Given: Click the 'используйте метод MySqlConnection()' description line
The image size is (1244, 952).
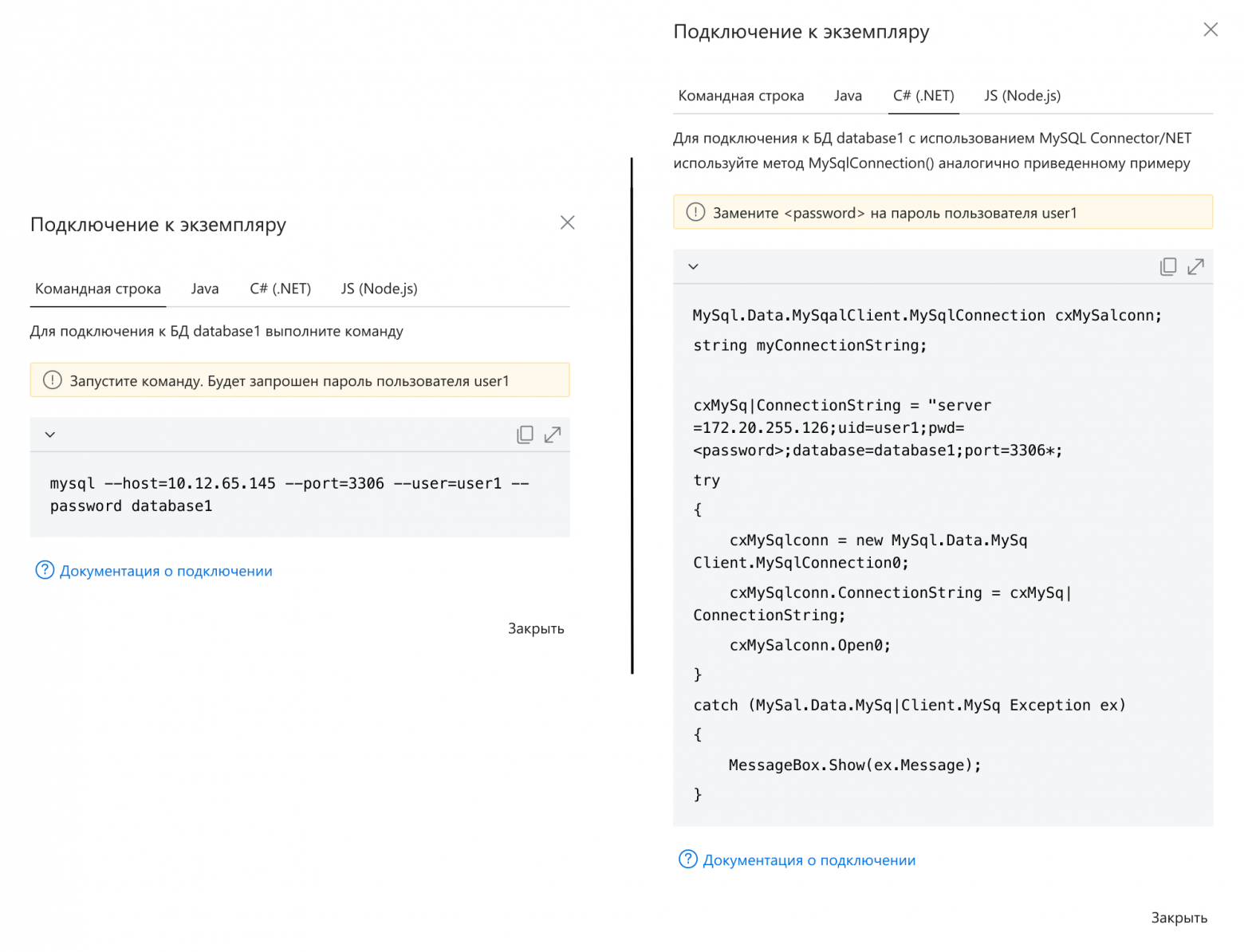Looking at the screenshot, I should tap(931, 163).
